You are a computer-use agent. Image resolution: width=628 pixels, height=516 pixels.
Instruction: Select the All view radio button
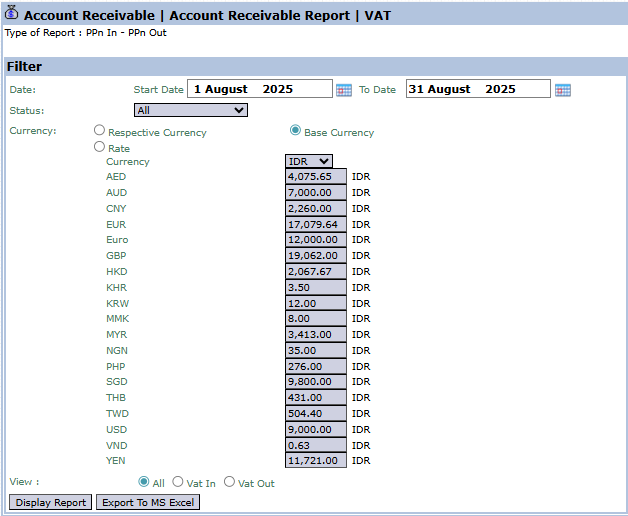click(x=144, y=481)
